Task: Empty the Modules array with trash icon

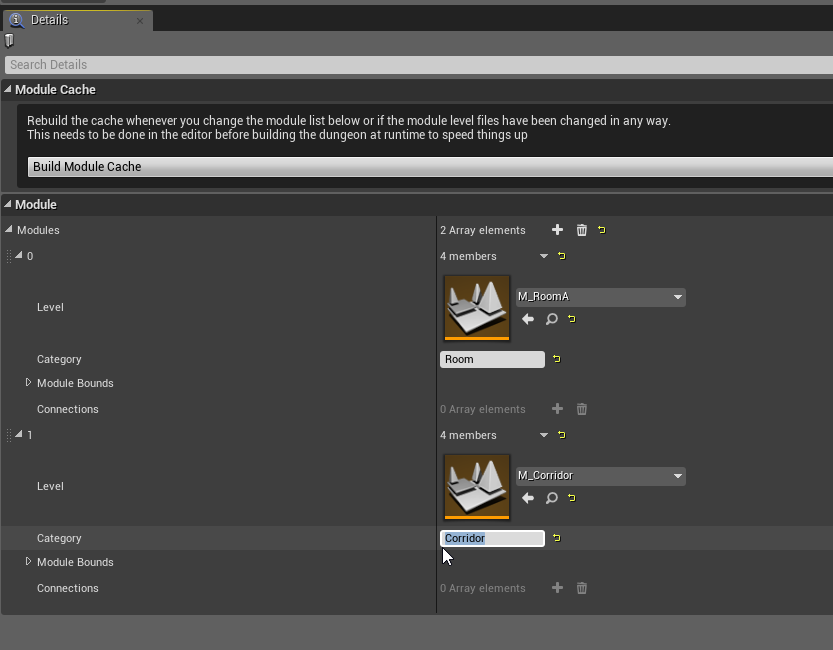Action: (582, 230)
